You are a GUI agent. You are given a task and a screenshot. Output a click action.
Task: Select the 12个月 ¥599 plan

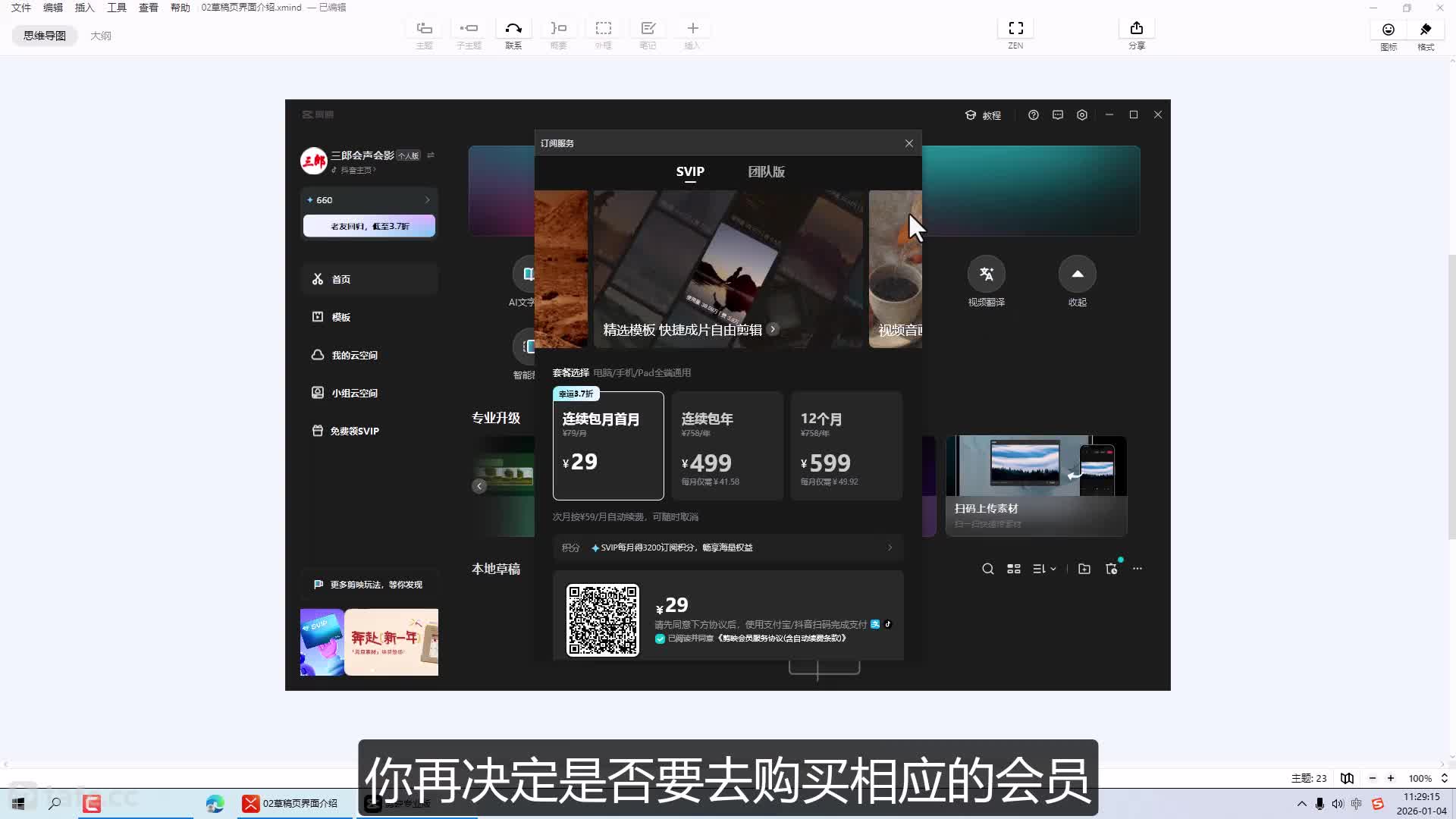pyautogui.click(x=846, y=446)
